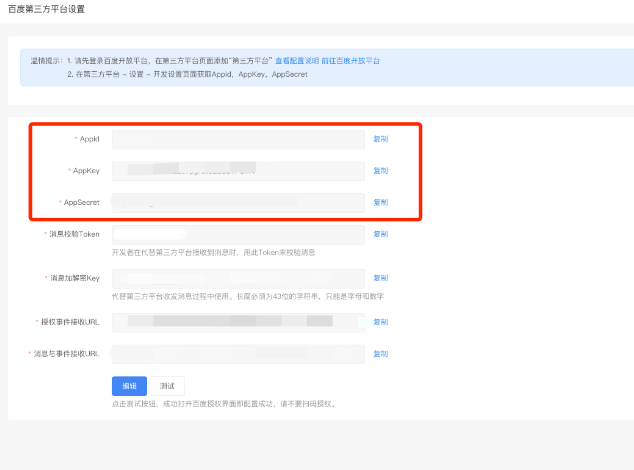Select the 百度第三方平台设置 page title
The width and height of the screenshot is (634, 470).
coord(46,9)
